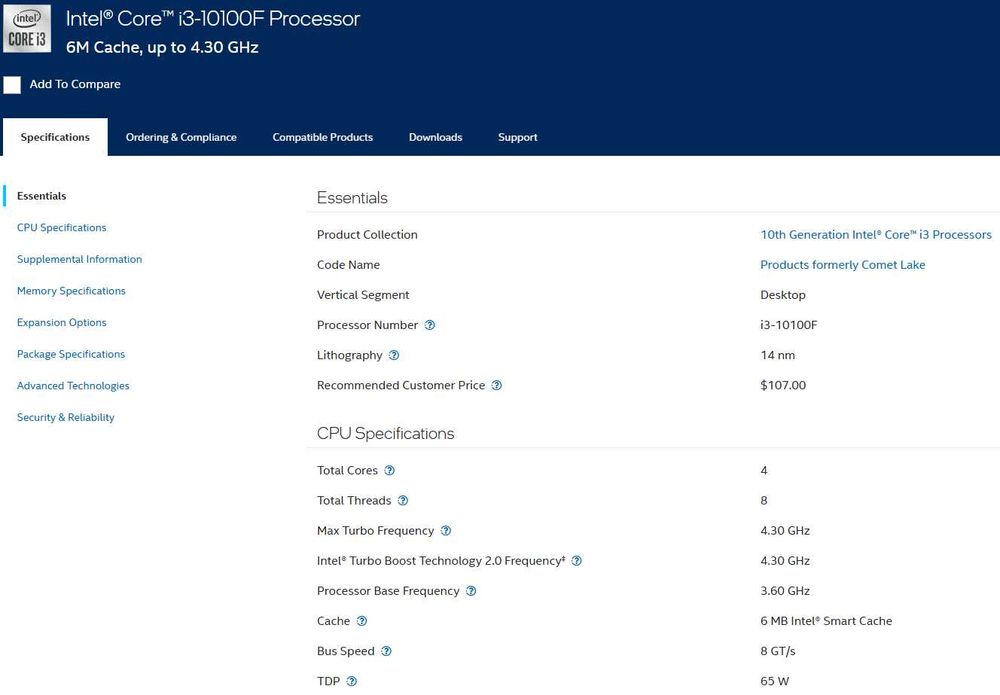Open help icon for Processor Base Frequency
Image resolution: width=1000 pixels, height=695 pixels.
471,591
